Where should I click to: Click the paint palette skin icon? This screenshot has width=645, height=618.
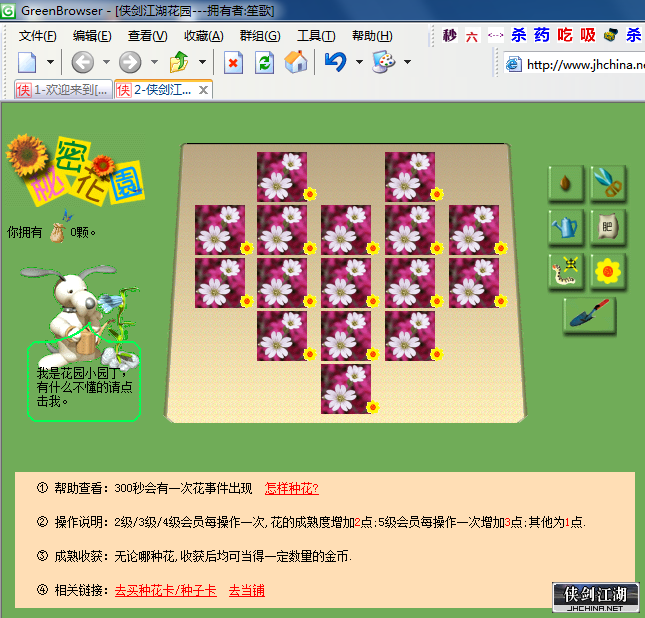(383, 62)
